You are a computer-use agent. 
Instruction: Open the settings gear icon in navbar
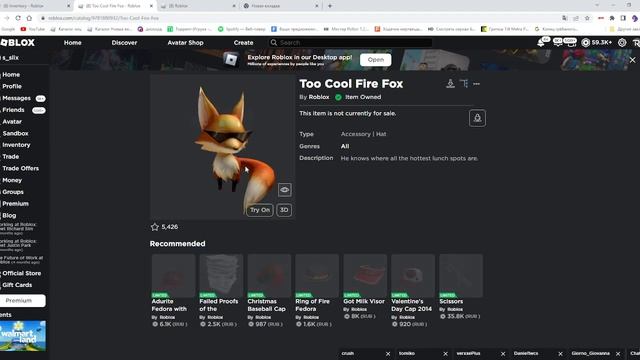(622, 42)
